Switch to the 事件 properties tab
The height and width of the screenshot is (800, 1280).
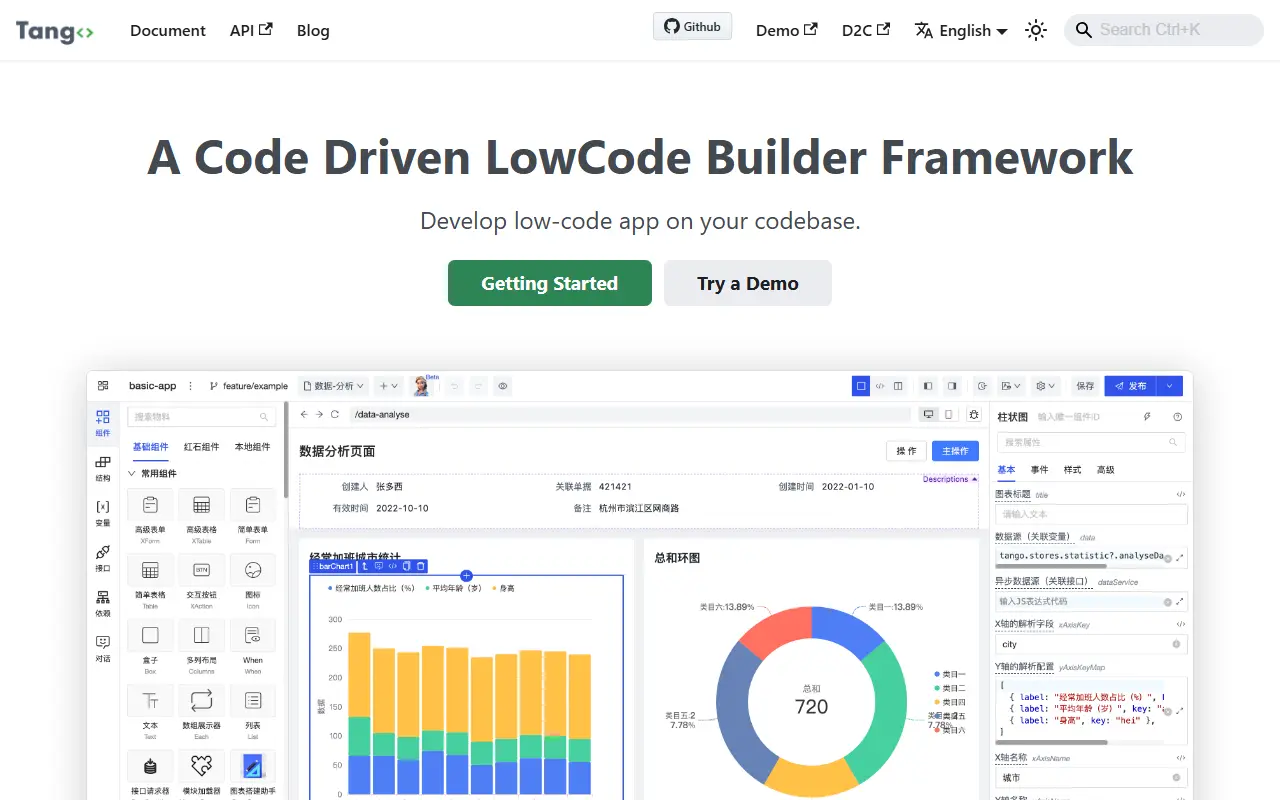click(1040, 470)
